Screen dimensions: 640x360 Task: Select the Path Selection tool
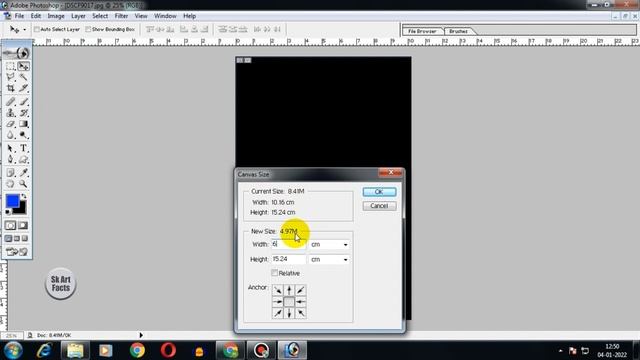11,148
